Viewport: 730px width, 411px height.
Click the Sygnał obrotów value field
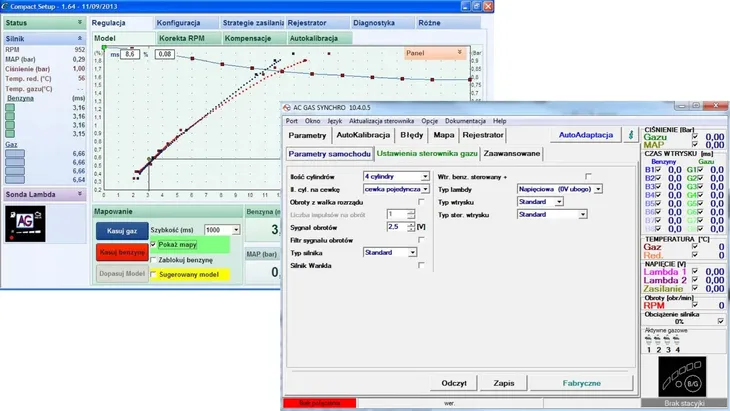[394, 227]
